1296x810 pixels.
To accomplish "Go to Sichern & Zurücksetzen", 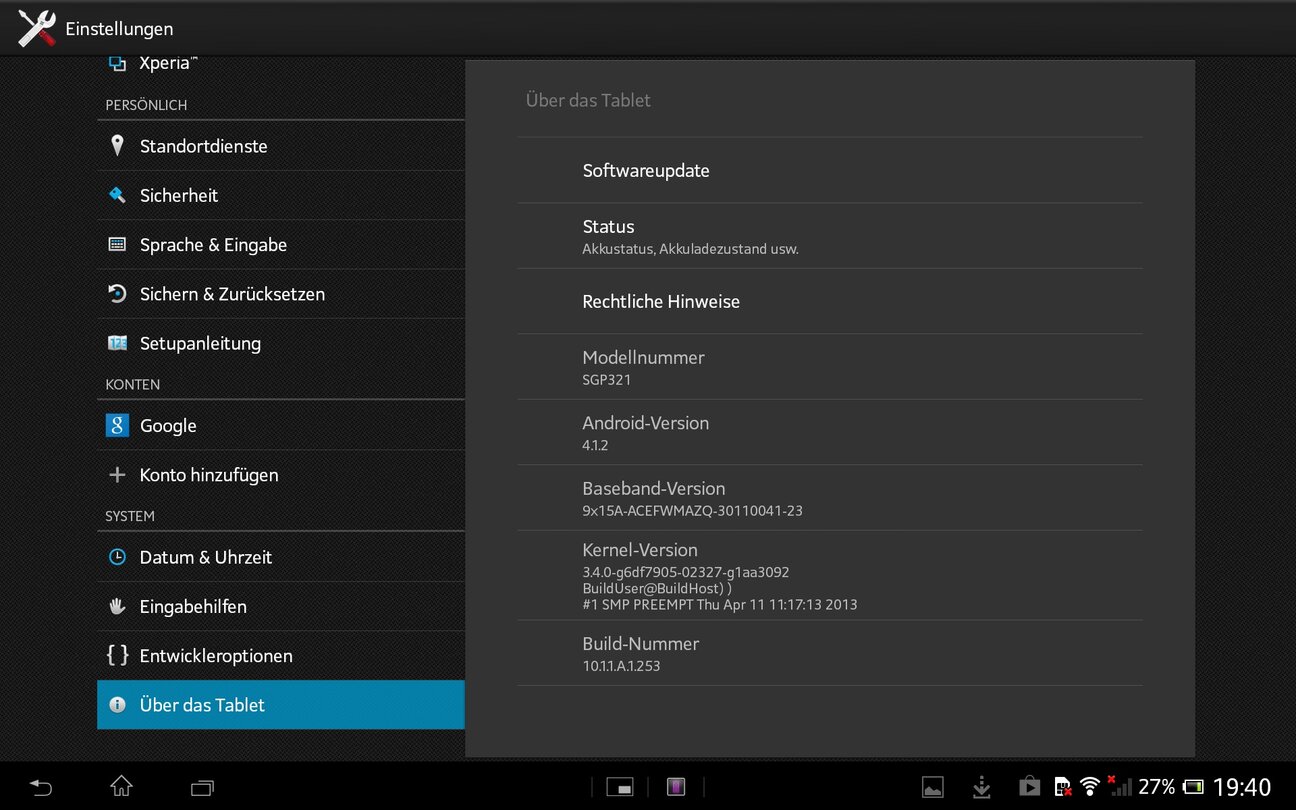I will click(232, 294).
